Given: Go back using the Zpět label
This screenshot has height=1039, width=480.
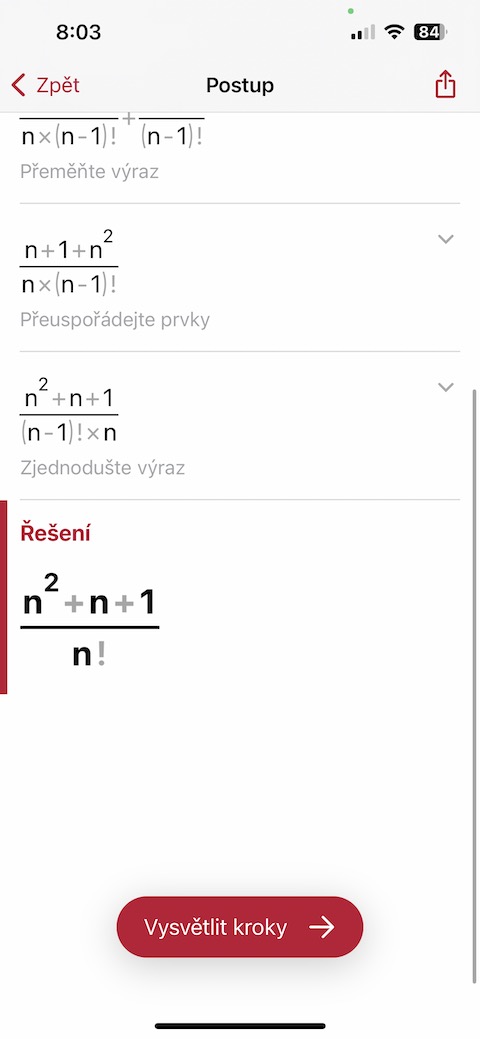Looking at the screenshot, I should [58, 85].
